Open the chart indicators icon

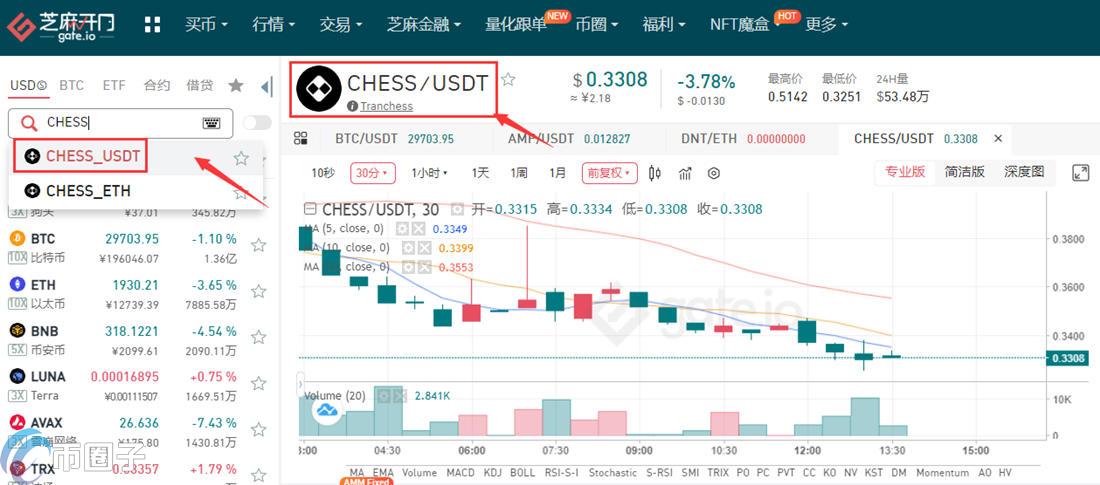tap(685, 173)
